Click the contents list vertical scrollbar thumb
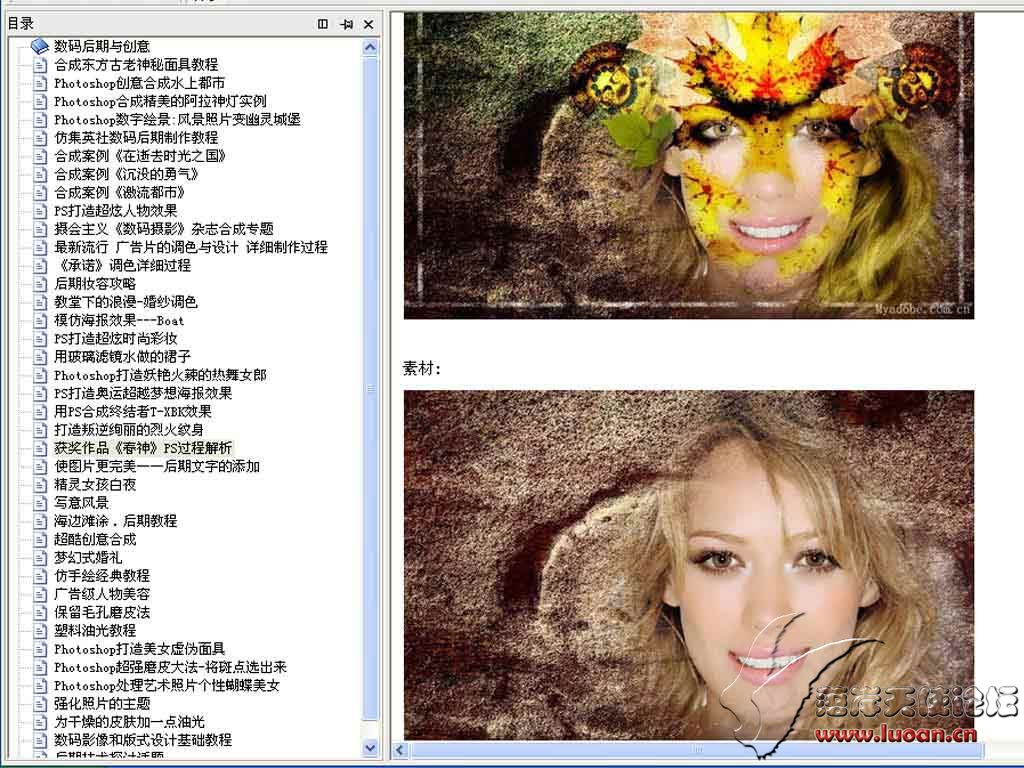This screenshot has height=768, width=1024. tap(370, 387)
